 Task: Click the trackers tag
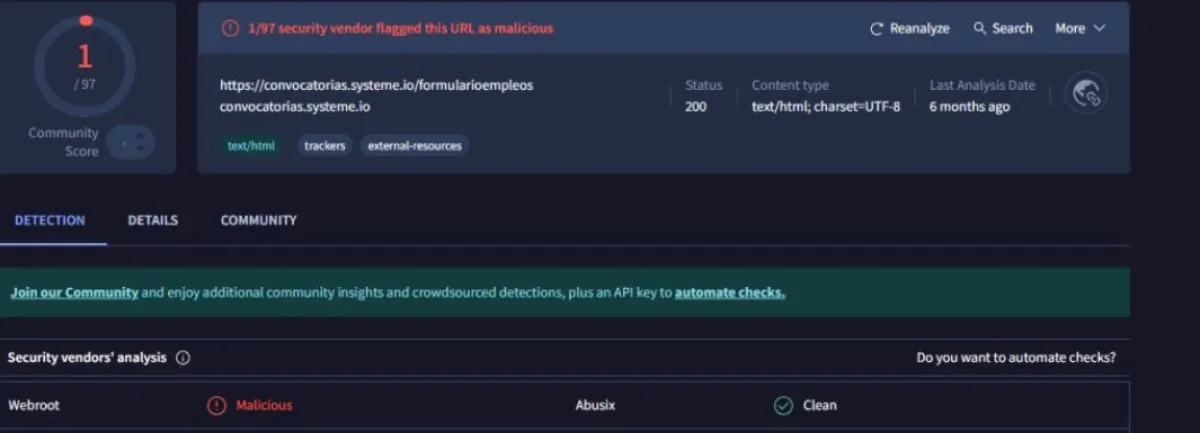coord(325,146)
